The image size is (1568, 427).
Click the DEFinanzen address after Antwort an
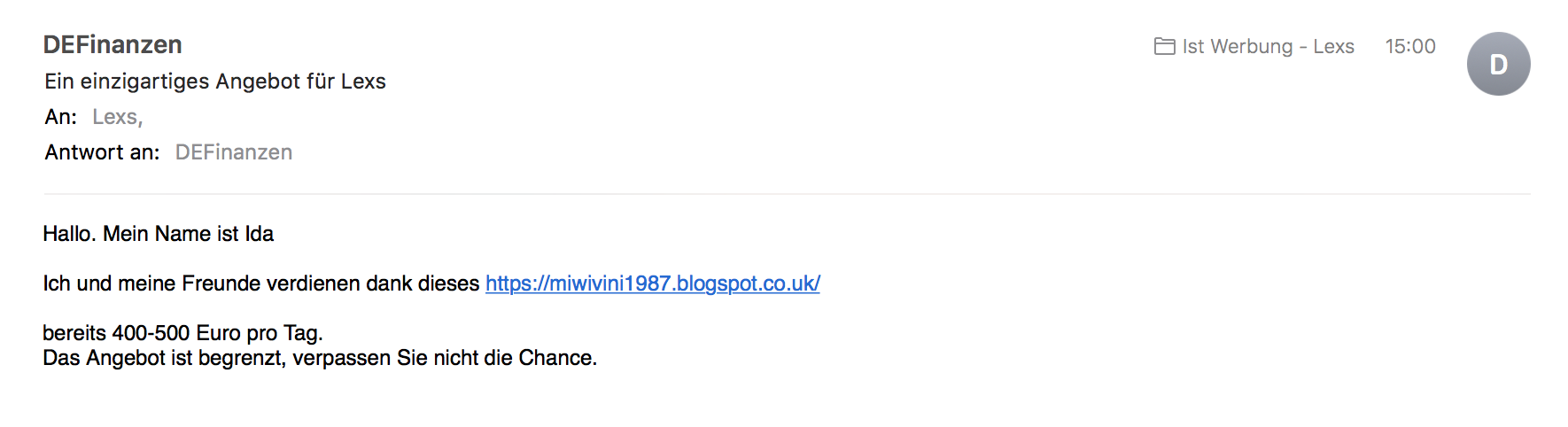click(x=234, y=152)
